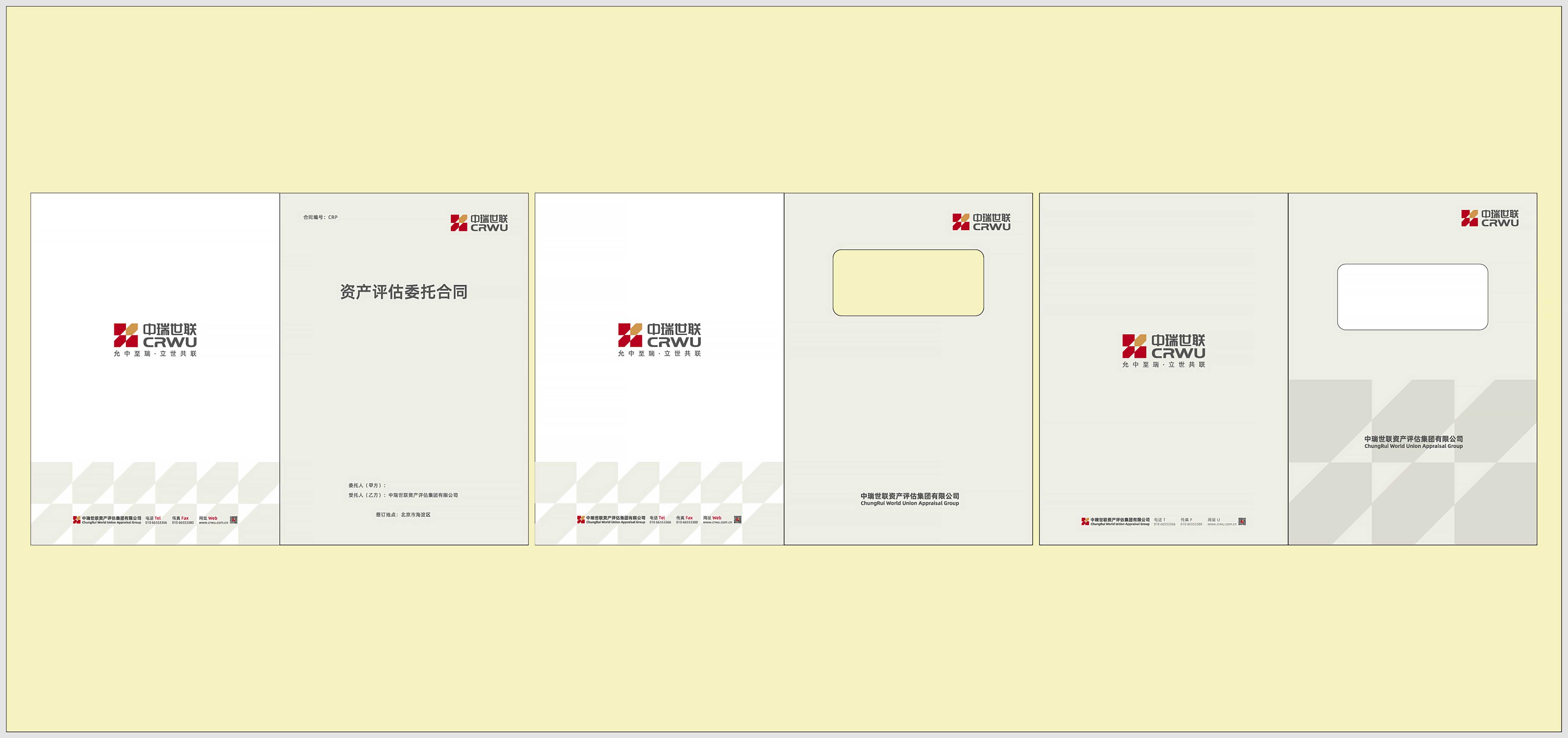Click company name on the gray geometric pattern
Image resolution: width=1568 pixels, height=738 pixels.
point(1413,442)
